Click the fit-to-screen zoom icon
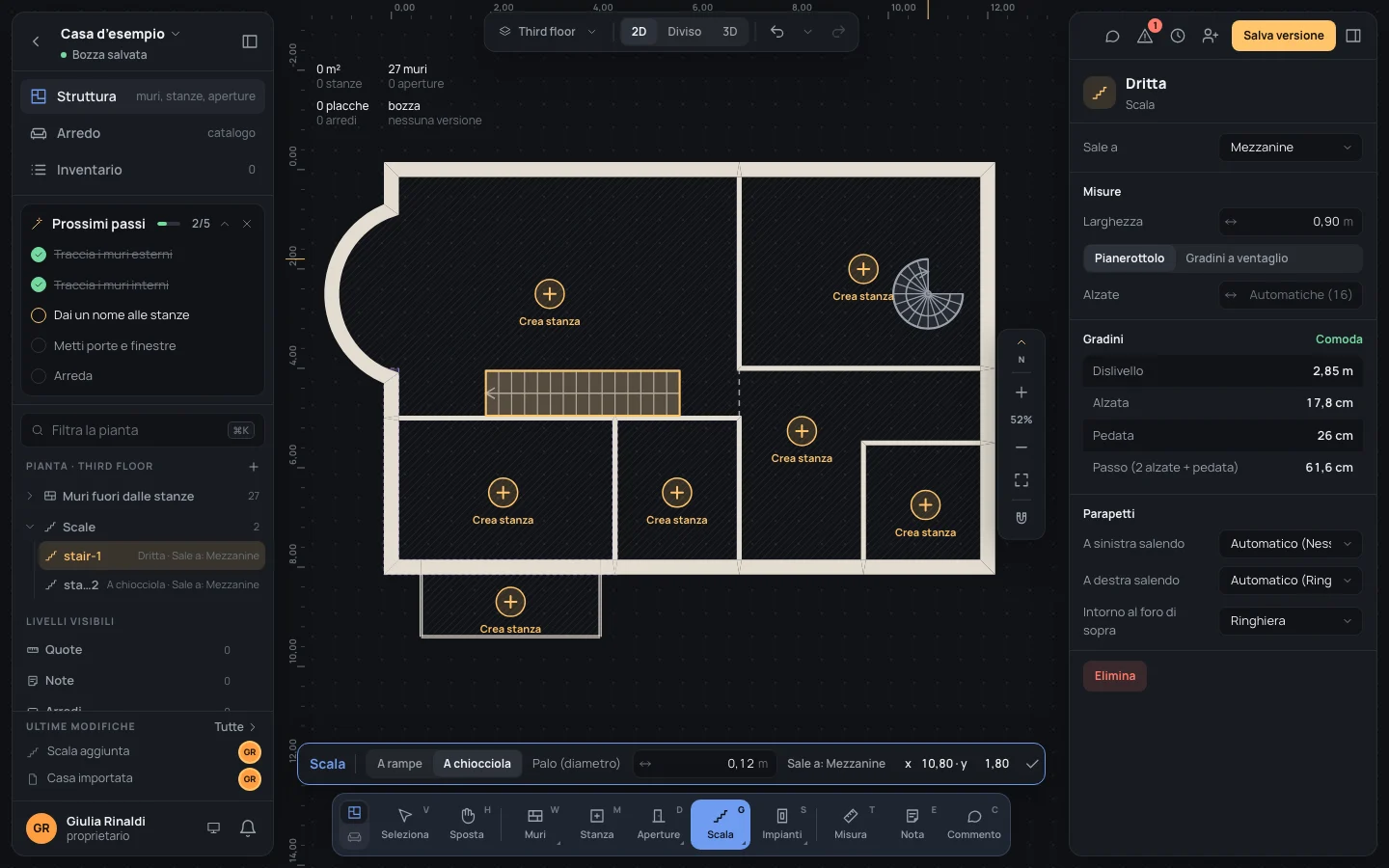The image size is (1389, 868). tap(1021, 480)
